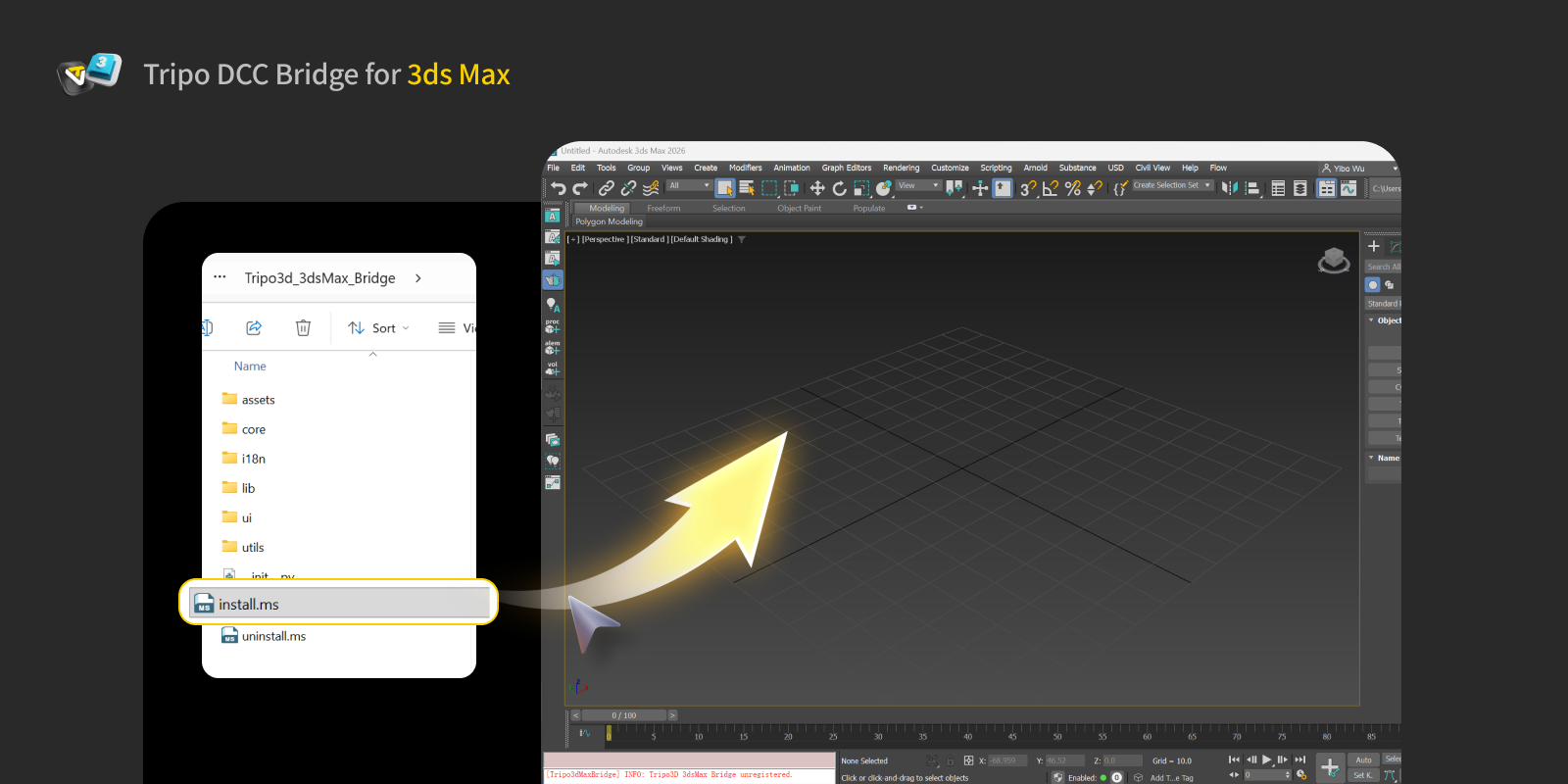The width and height of the screenshot is (1568, 784).
Task: Toggle Auto key mode
Action: (x=1363, y=759)
